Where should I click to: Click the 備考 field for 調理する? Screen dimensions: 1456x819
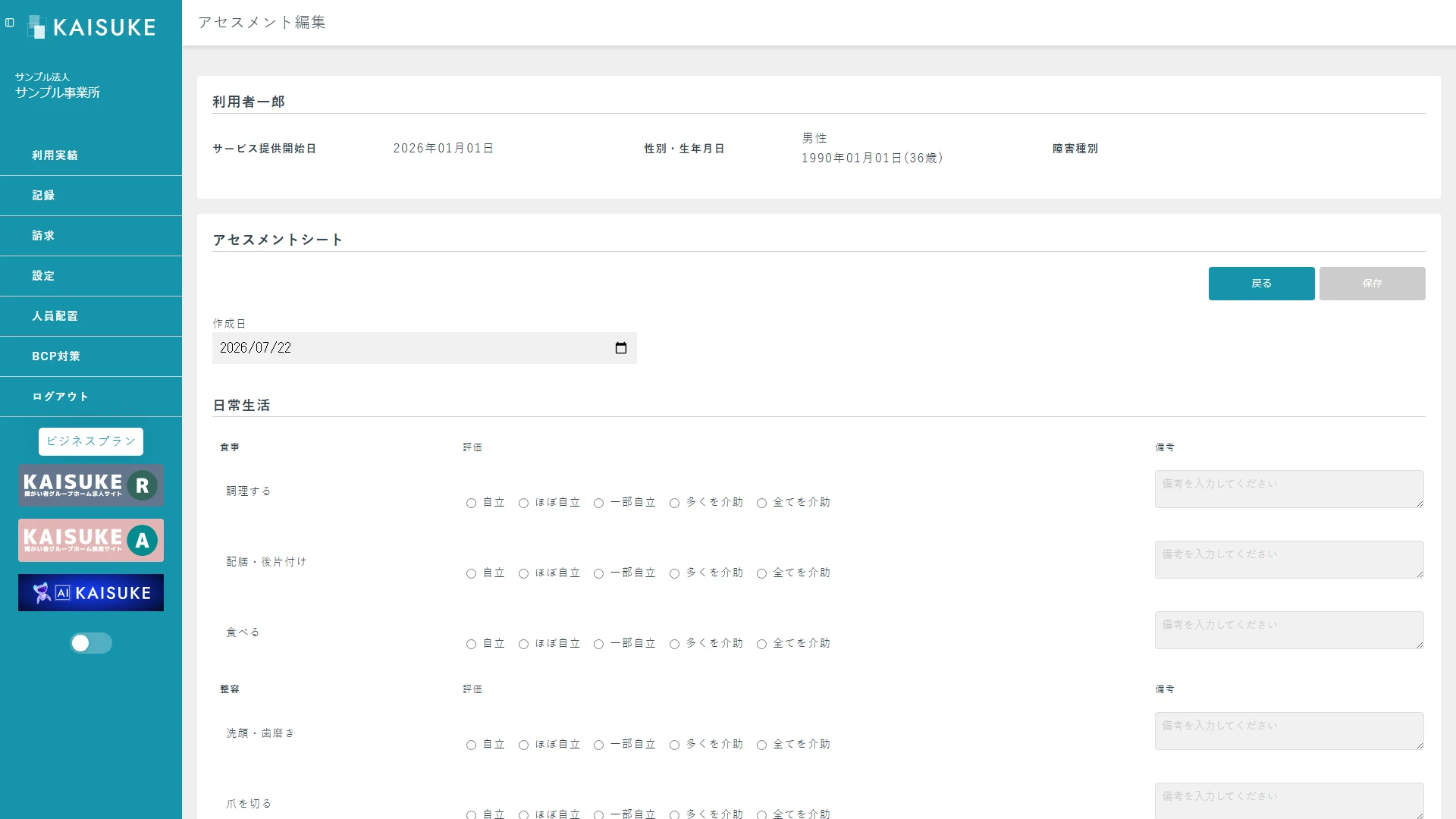tap(1289, 489)
